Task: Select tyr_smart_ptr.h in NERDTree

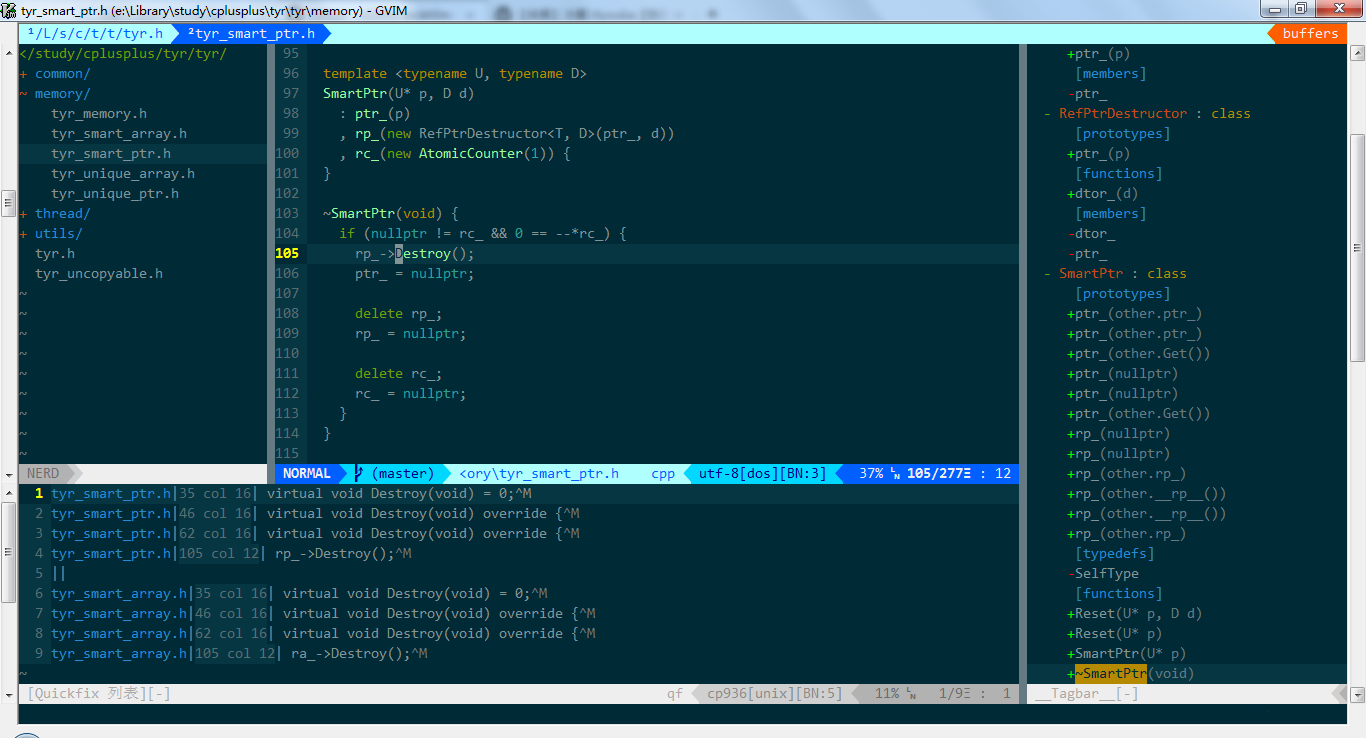Action: [x=111, y=153]
